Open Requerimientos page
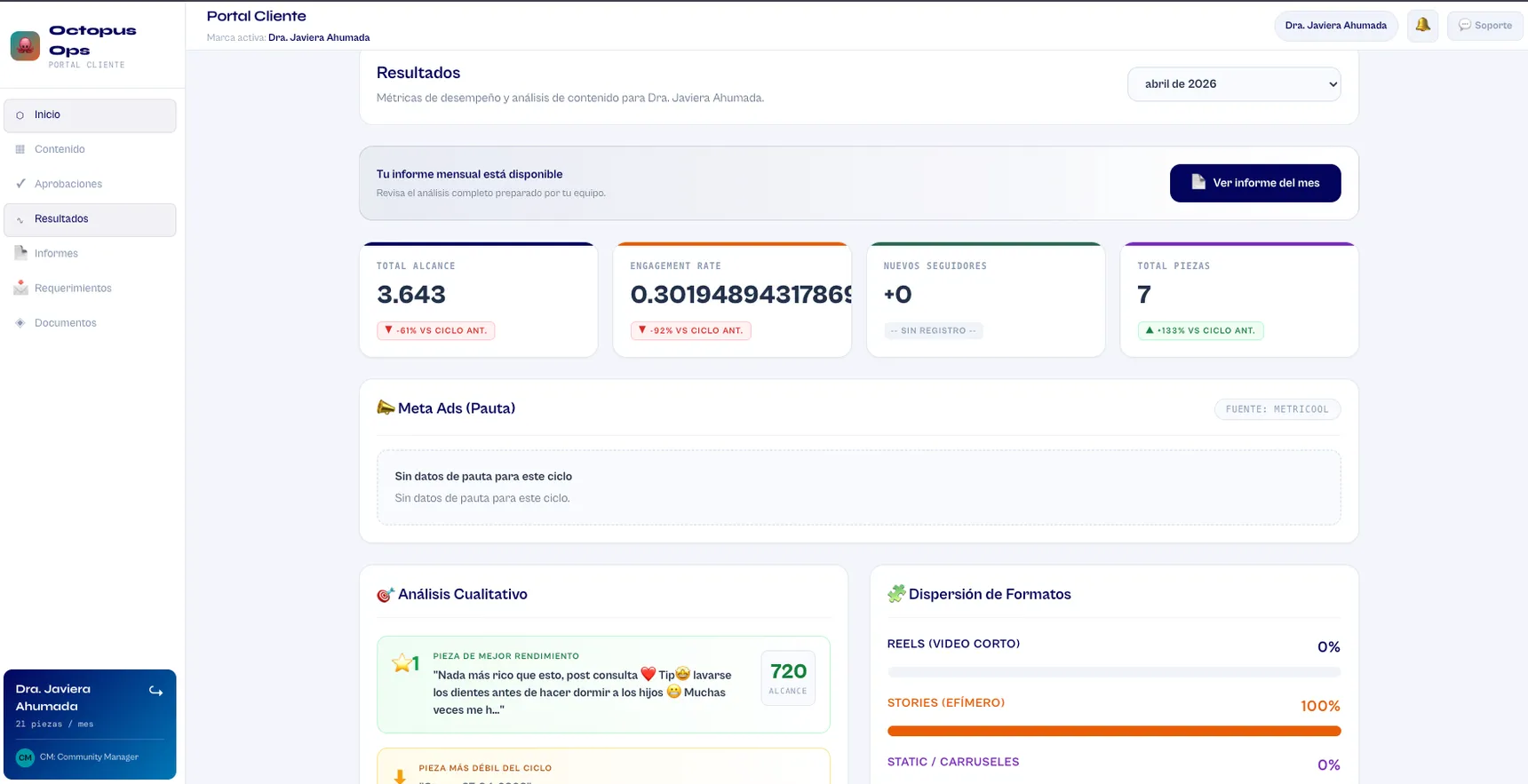 pyautogui.click(x=90, y=288)
